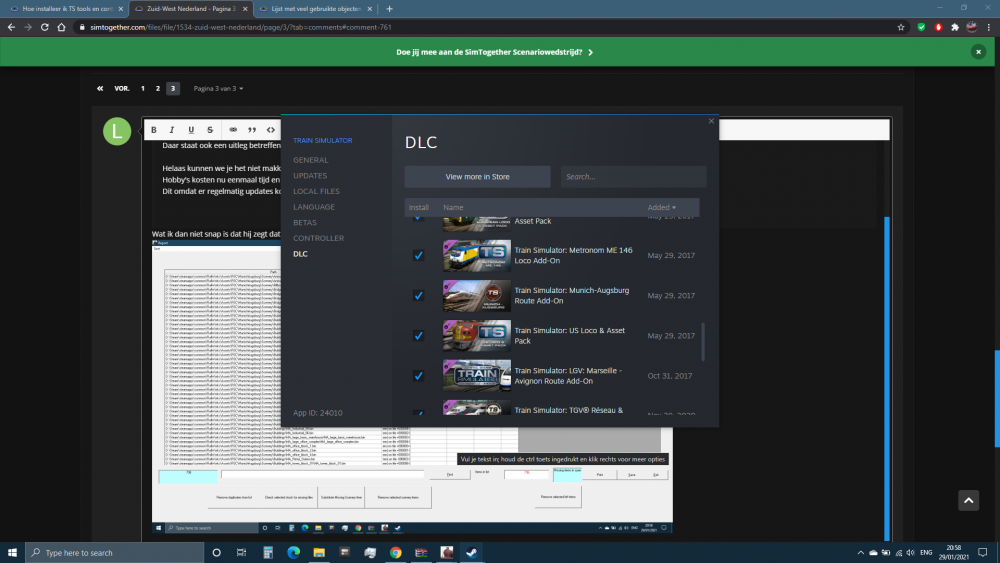
Task: Uncheck Munich-Augsburg Route Add-On install box
Action: click(418, 296)
